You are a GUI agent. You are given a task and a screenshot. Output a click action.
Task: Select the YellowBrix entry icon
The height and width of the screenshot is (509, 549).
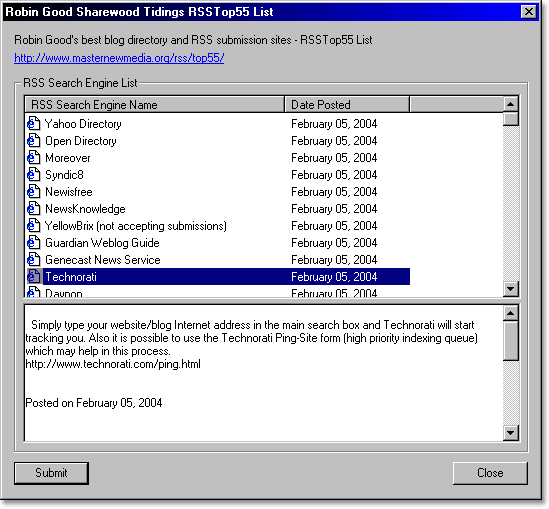click(x=33, y=226)
